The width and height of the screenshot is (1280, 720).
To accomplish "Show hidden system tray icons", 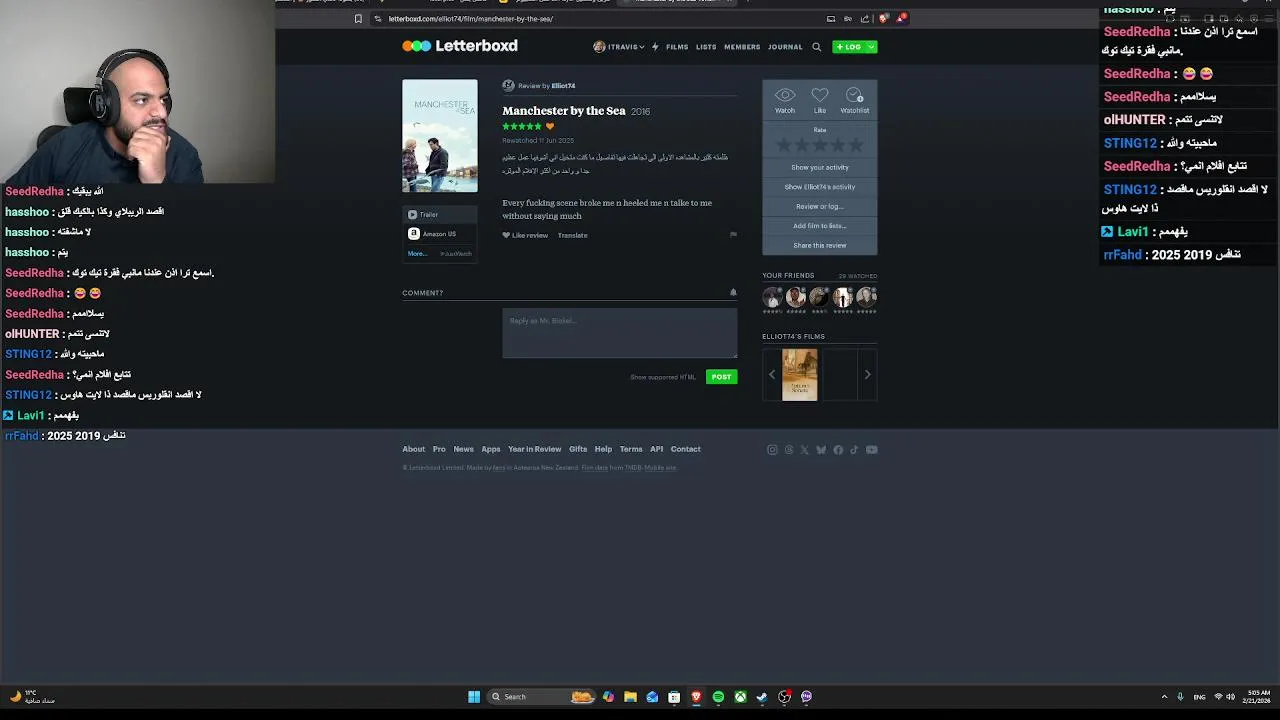I will (x=1164, y=697).
